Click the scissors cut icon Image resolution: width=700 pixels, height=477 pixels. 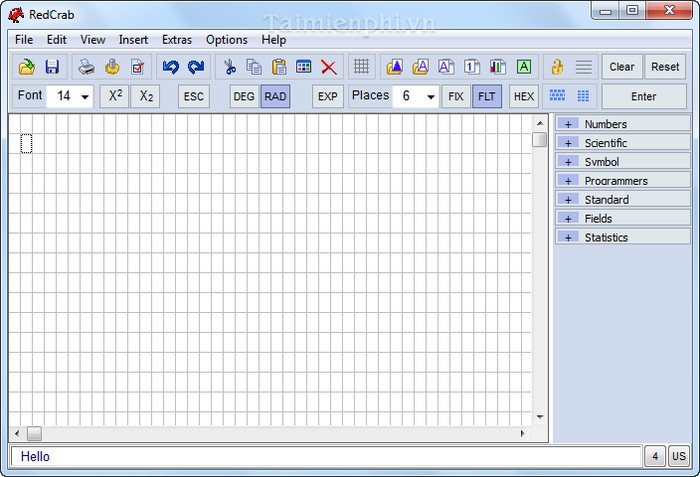click(x=229, y=67)
